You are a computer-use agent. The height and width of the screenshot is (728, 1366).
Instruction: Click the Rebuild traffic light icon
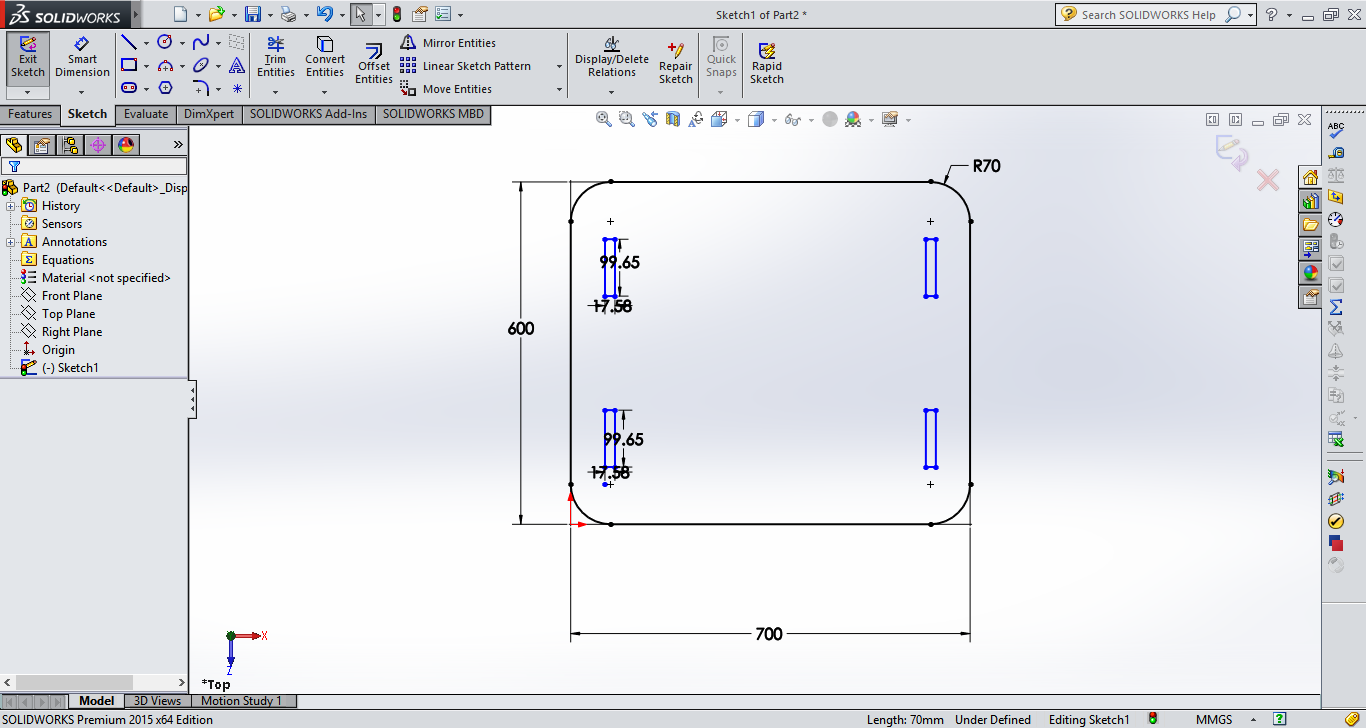(x=397, y=14)
